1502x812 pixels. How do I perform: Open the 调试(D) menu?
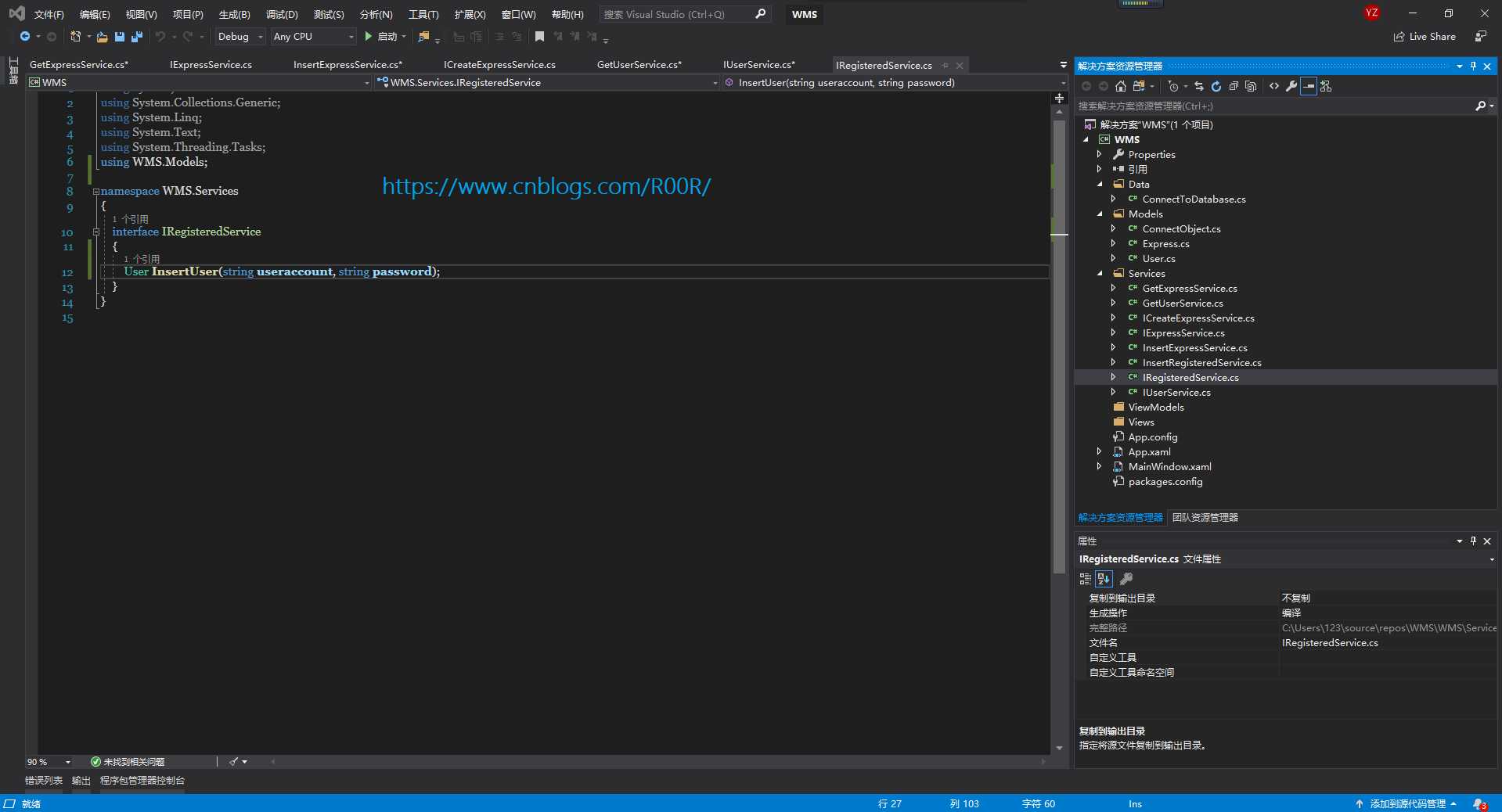click(282, 14)
